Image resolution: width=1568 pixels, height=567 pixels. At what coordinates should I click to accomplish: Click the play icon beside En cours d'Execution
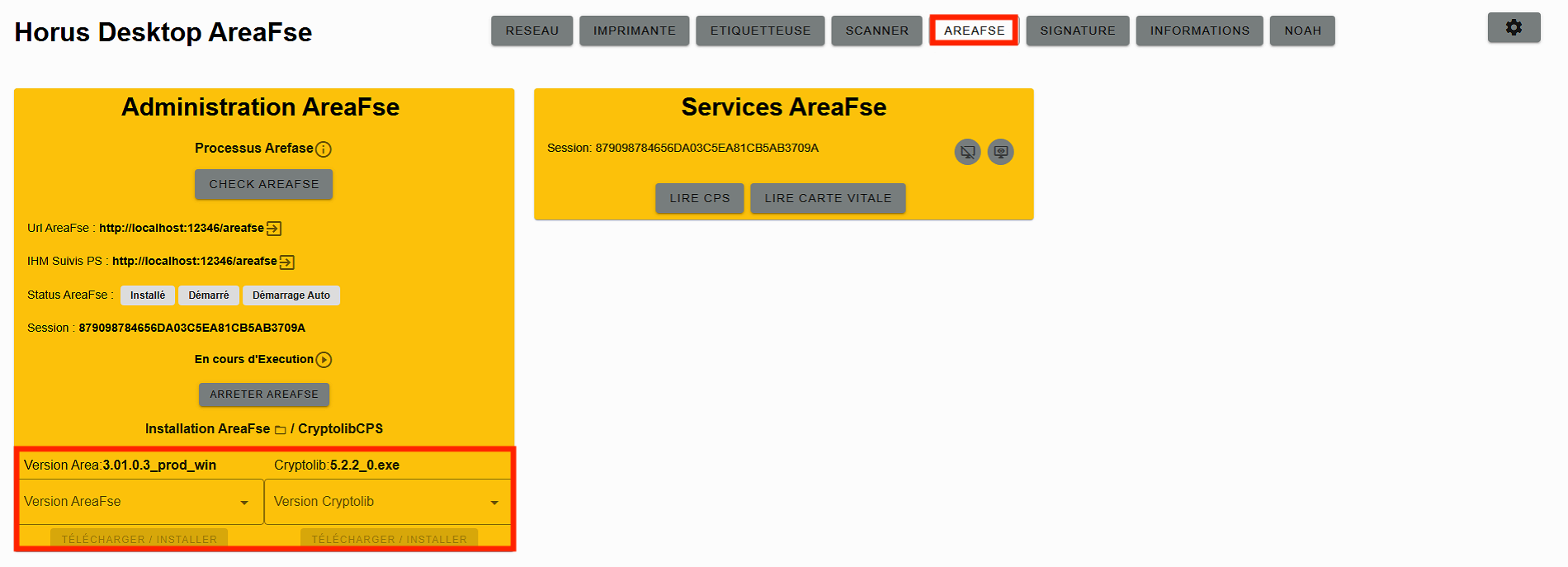[x=324, y=360]
